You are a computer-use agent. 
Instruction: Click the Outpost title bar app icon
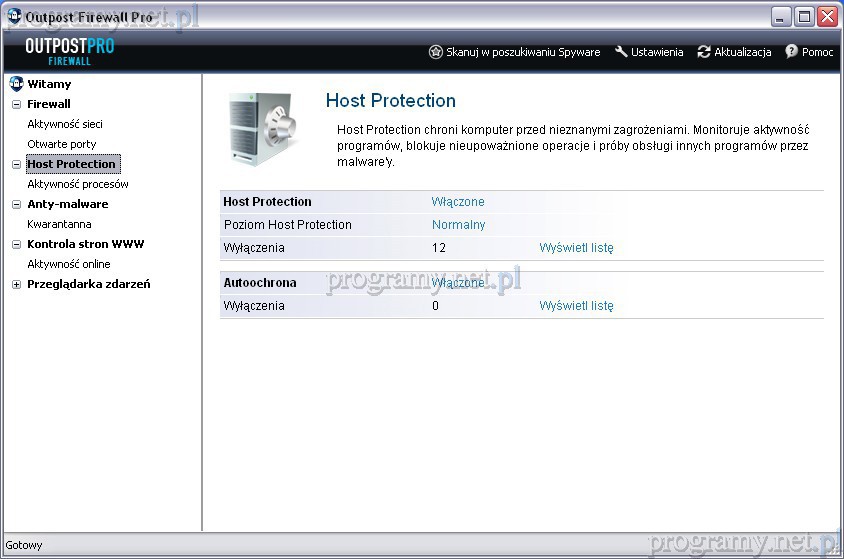[14, 16]
